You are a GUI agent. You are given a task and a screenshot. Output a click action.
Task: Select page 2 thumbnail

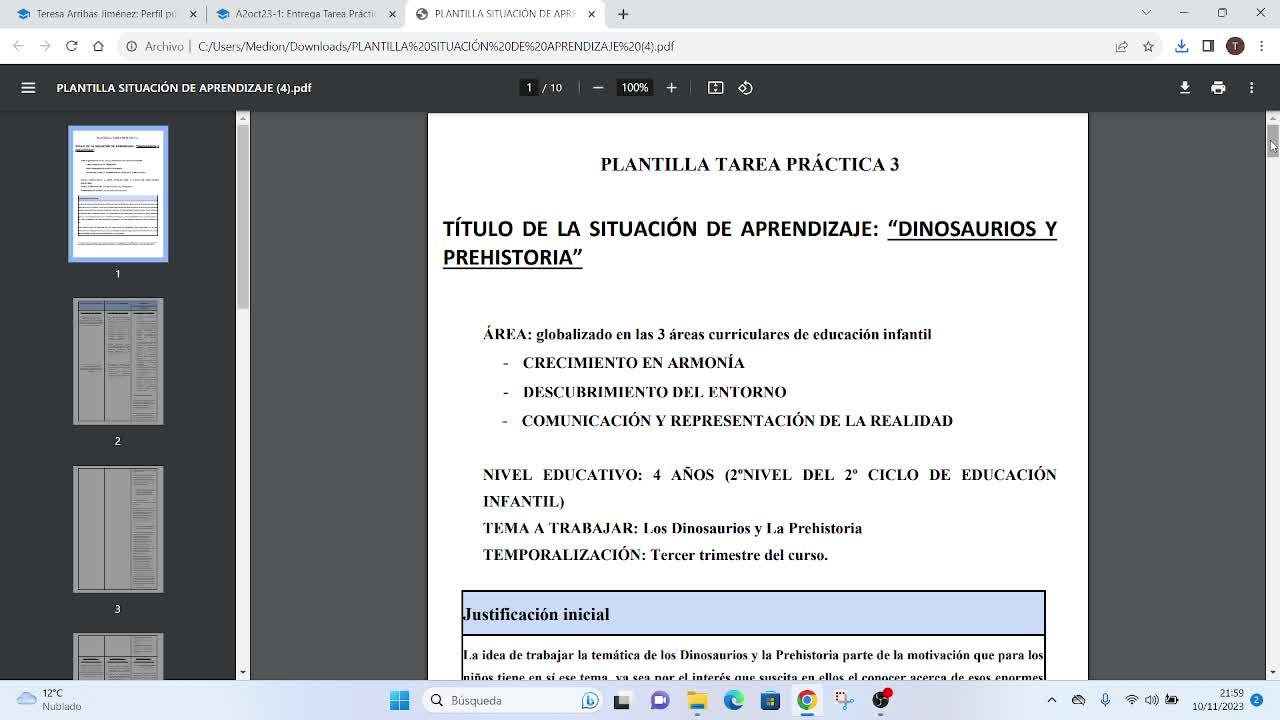[x=118, y=361]
